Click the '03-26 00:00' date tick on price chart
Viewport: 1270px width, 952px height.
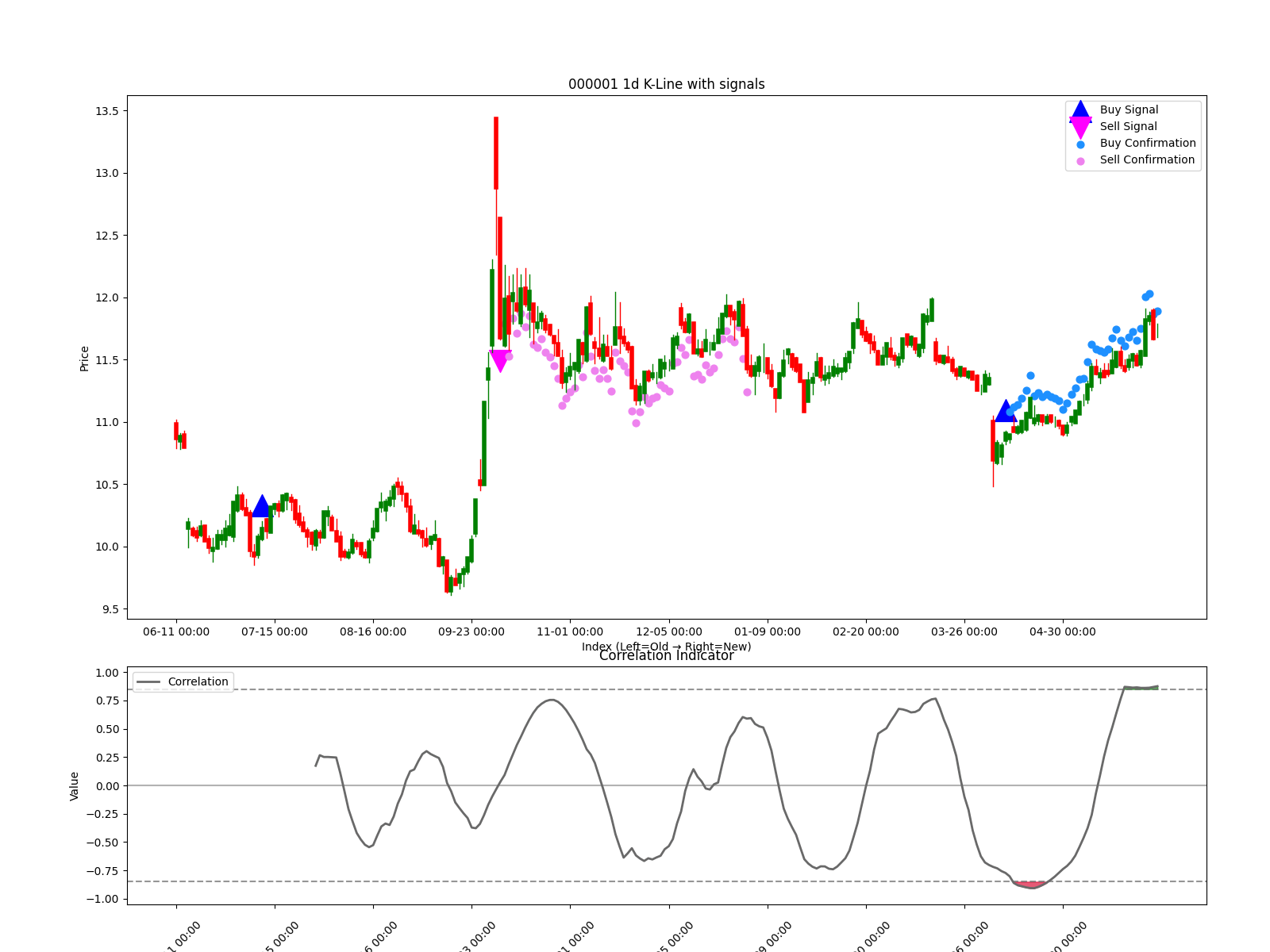[964, 632]
